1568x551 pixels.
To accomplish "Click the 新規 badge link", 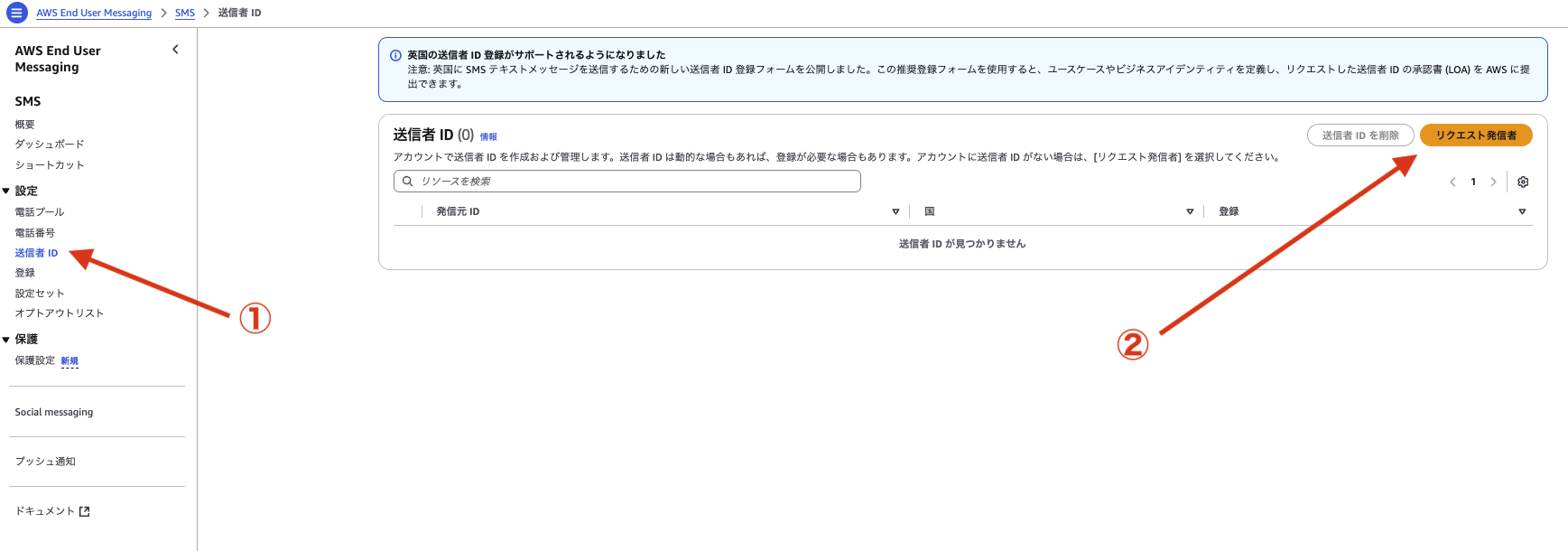I will click(x=70, y=360).
